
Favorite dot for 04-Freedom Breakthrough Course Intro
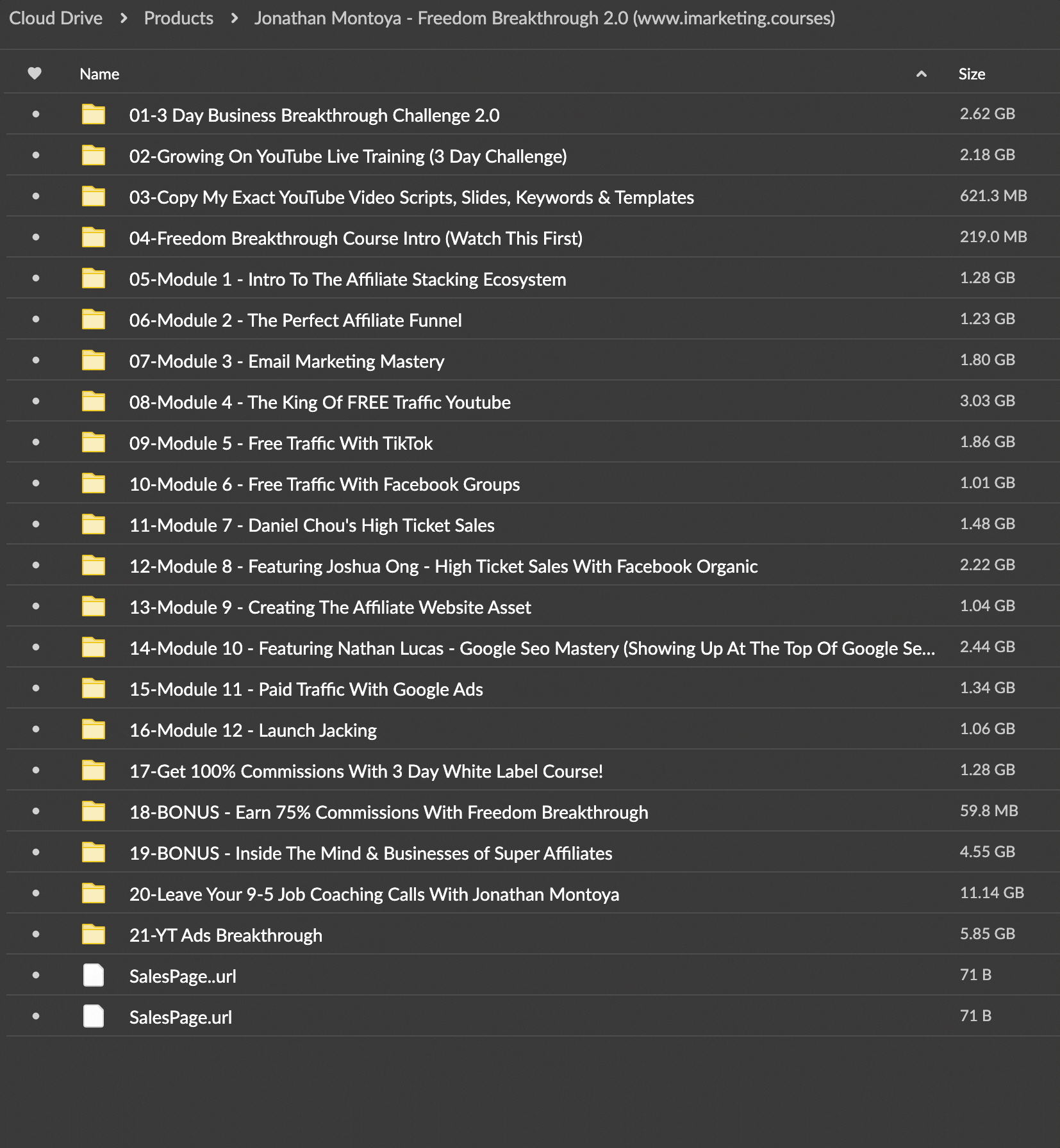pyautogui.click(x=36, y=237)
